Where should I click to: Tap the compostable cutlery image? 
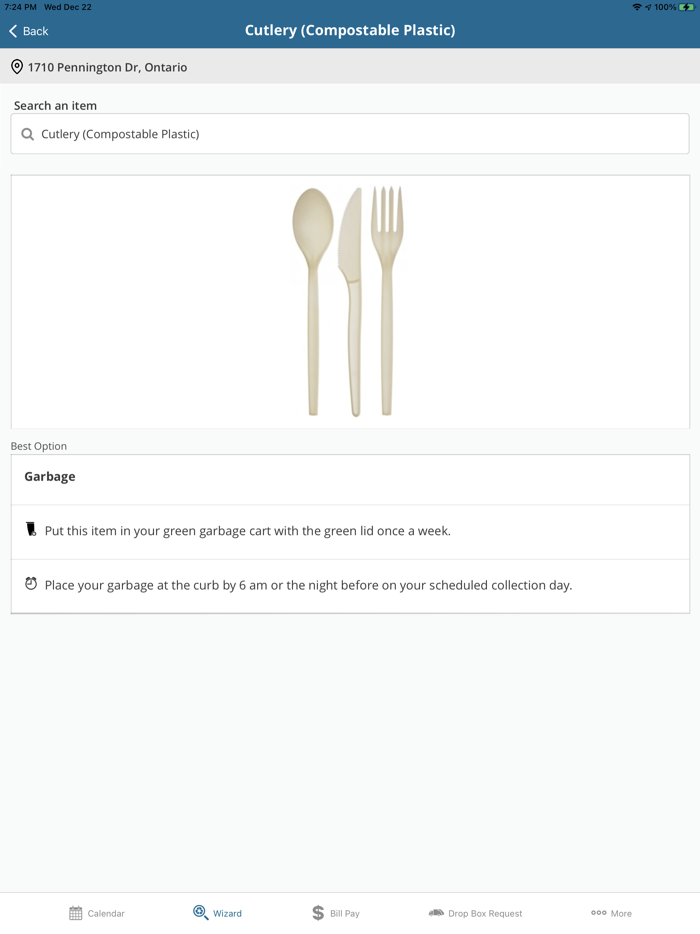349,301
